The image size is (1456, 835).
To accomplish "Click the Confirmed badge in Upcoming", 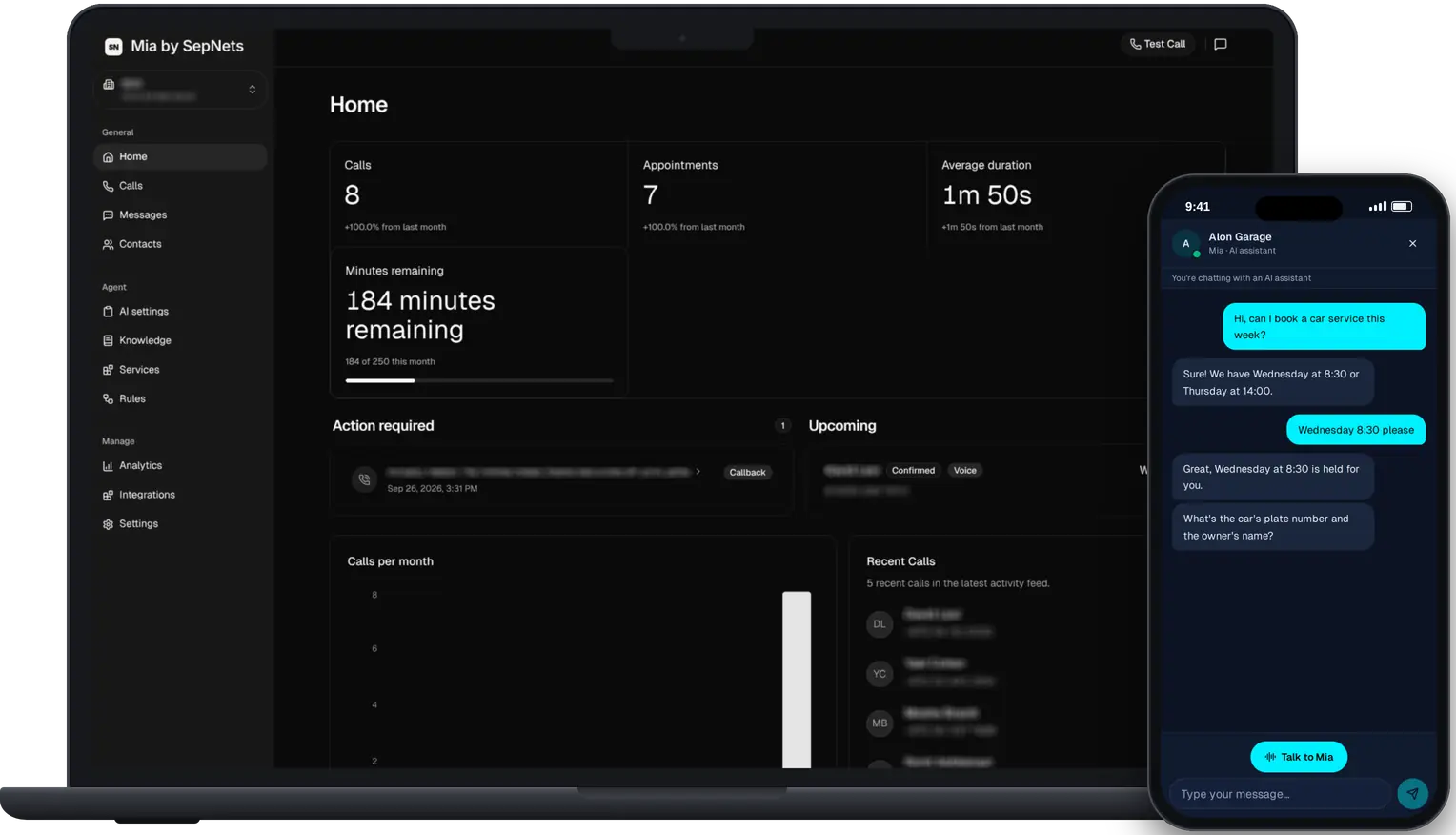I will click(x=913, y=471).
